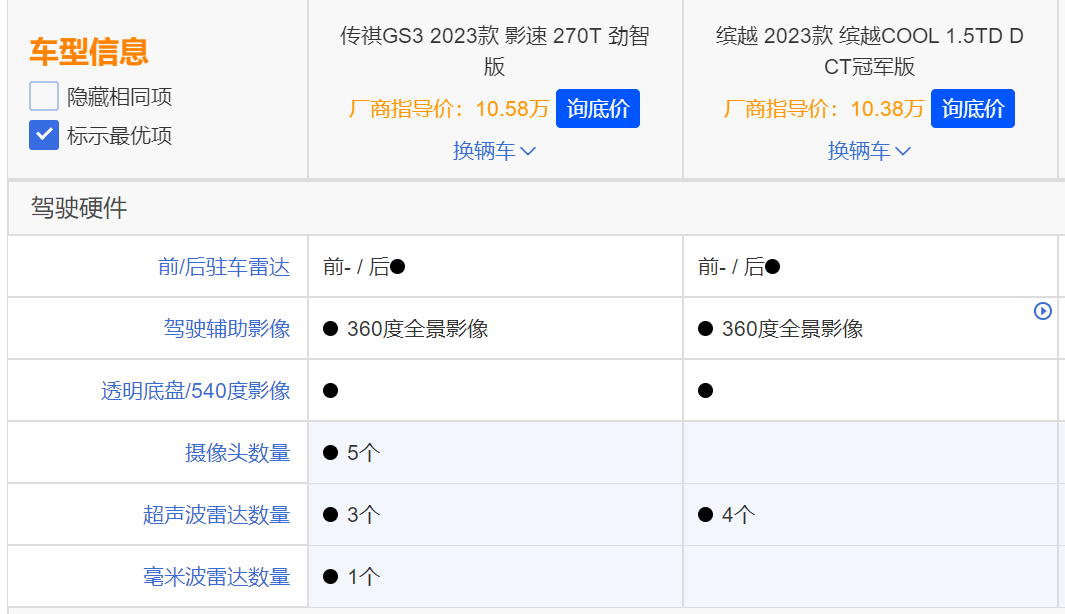Enable the 隐藏相同项 checkbox
1065x614 pixels.
pyautogui.click(x=44, y=96)
